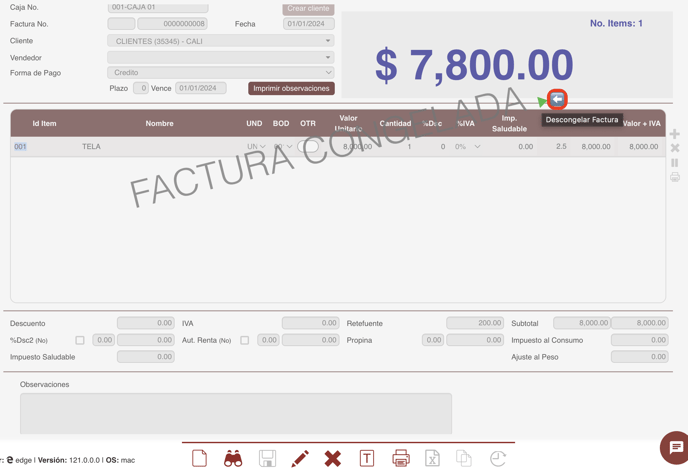Screen dimensions: 688x471
Task: Open the Cliente dropdown
Action: point(221,41)
